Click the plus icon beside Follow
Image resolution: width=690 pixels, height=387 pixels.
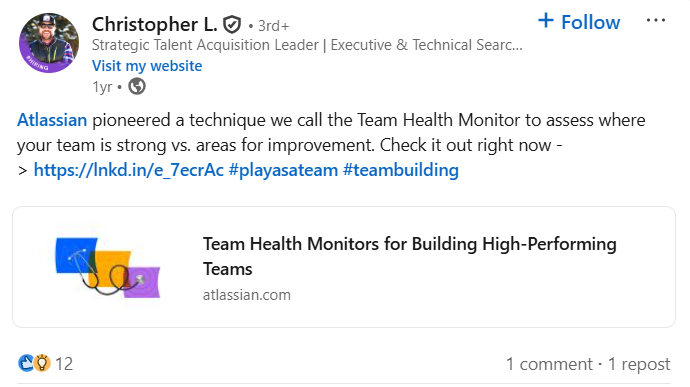click(546, 21)
